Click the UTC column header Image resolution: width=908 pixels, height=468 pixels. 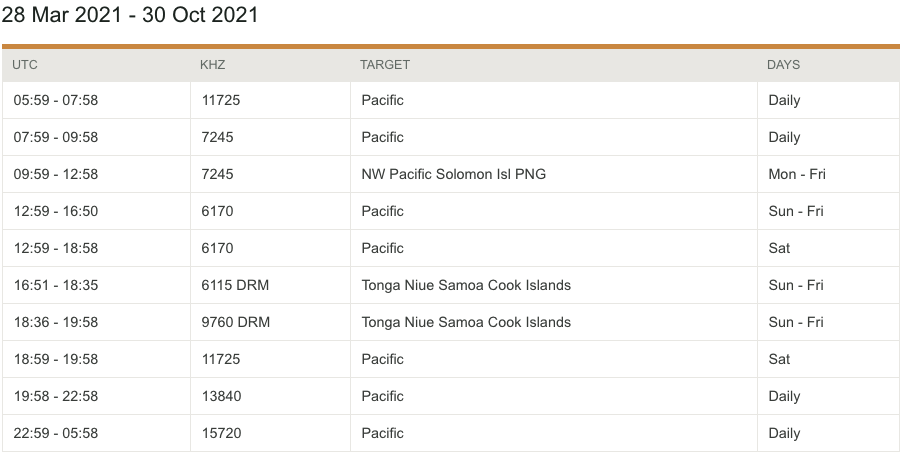26,64
